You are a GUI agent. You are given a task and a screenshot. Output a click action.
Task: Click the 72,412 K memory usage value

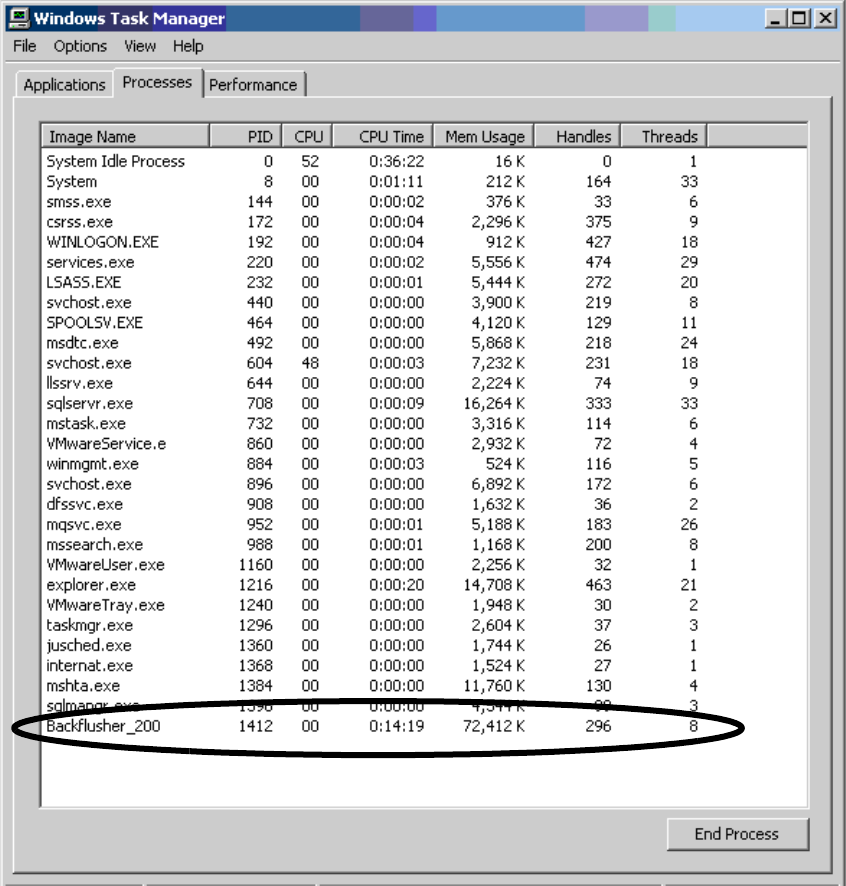click(494, 726)
